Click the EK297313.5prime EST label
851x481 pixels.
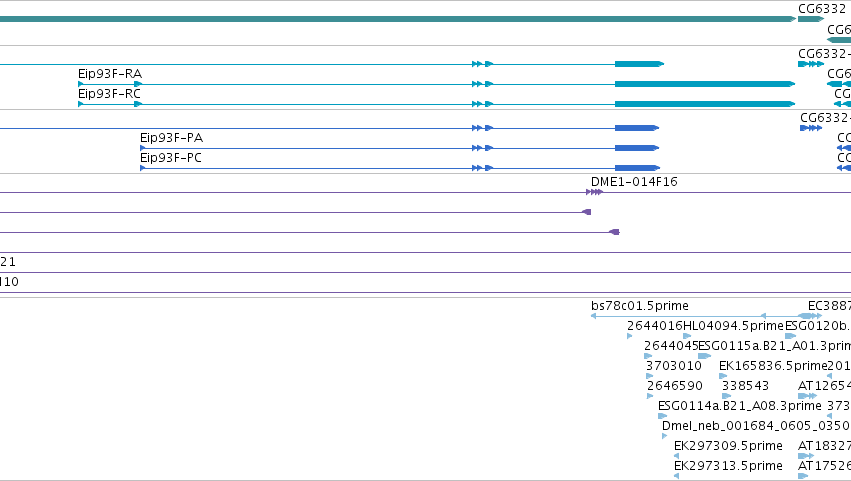point(728,466)
